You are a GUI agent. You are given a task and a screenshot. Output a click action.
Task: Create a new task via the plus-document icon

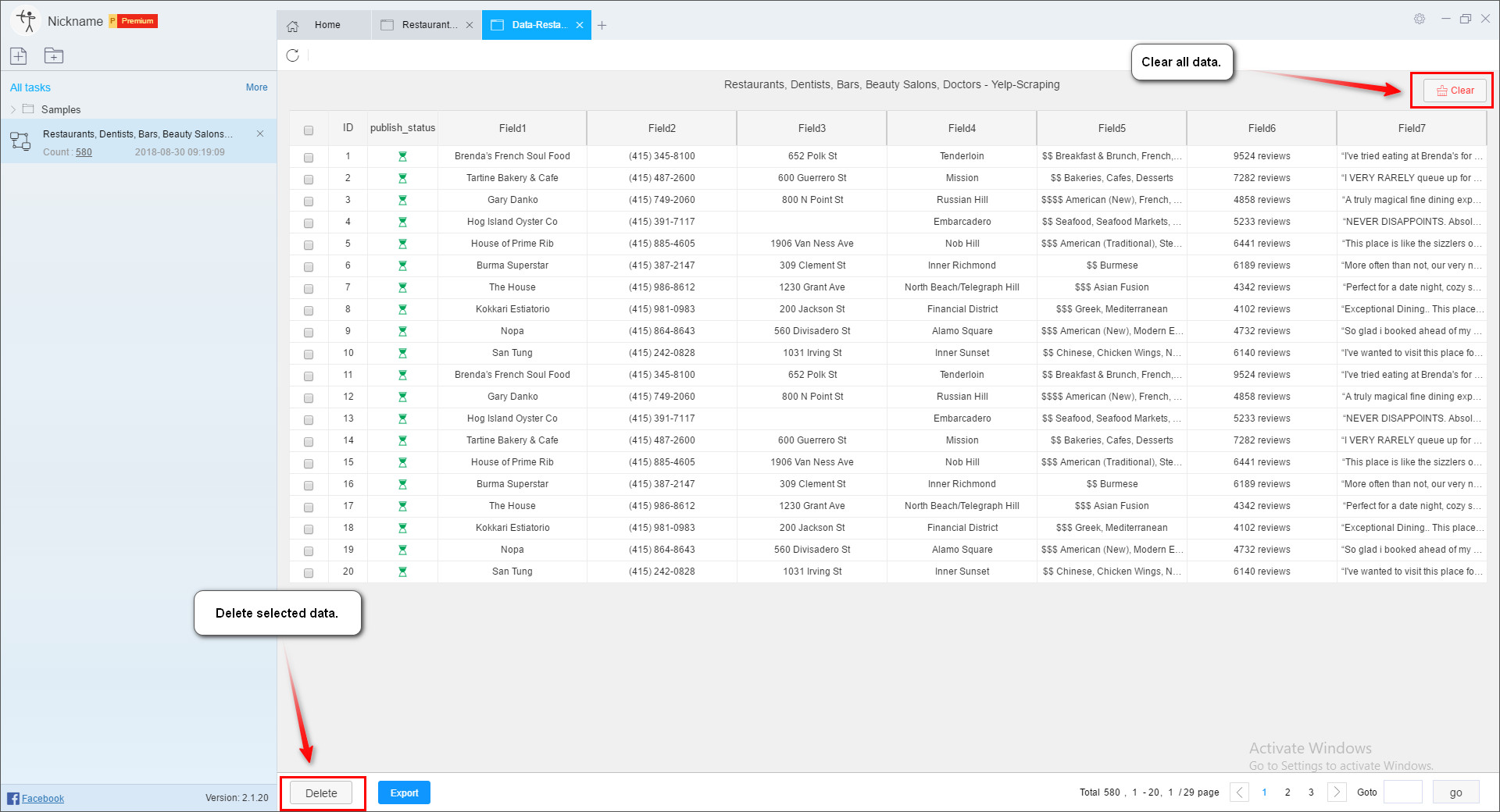tap(18, 55)
